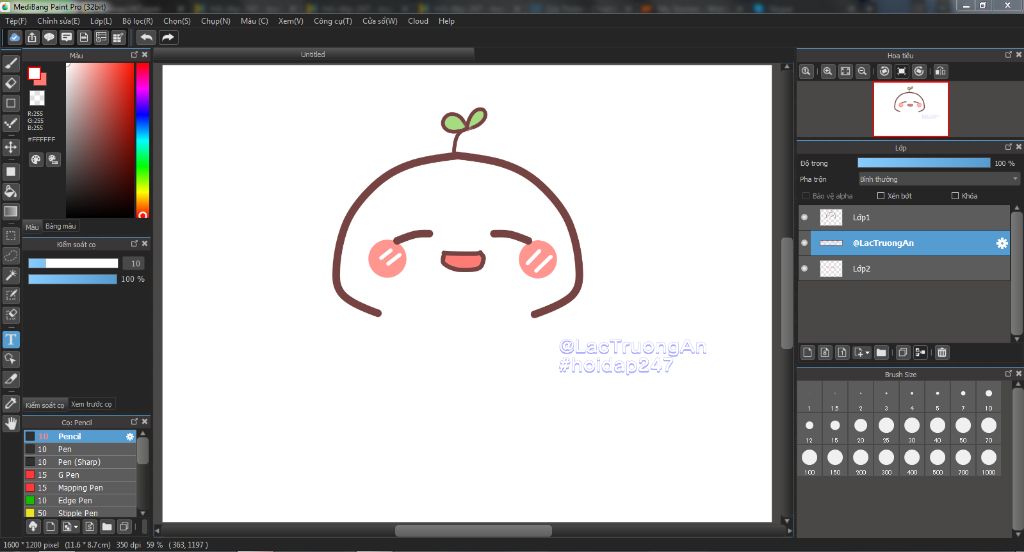Screen dimensions: 1024x552
Task: Toggle visibility of Lớp1 layer
Action: pos(805,218)
